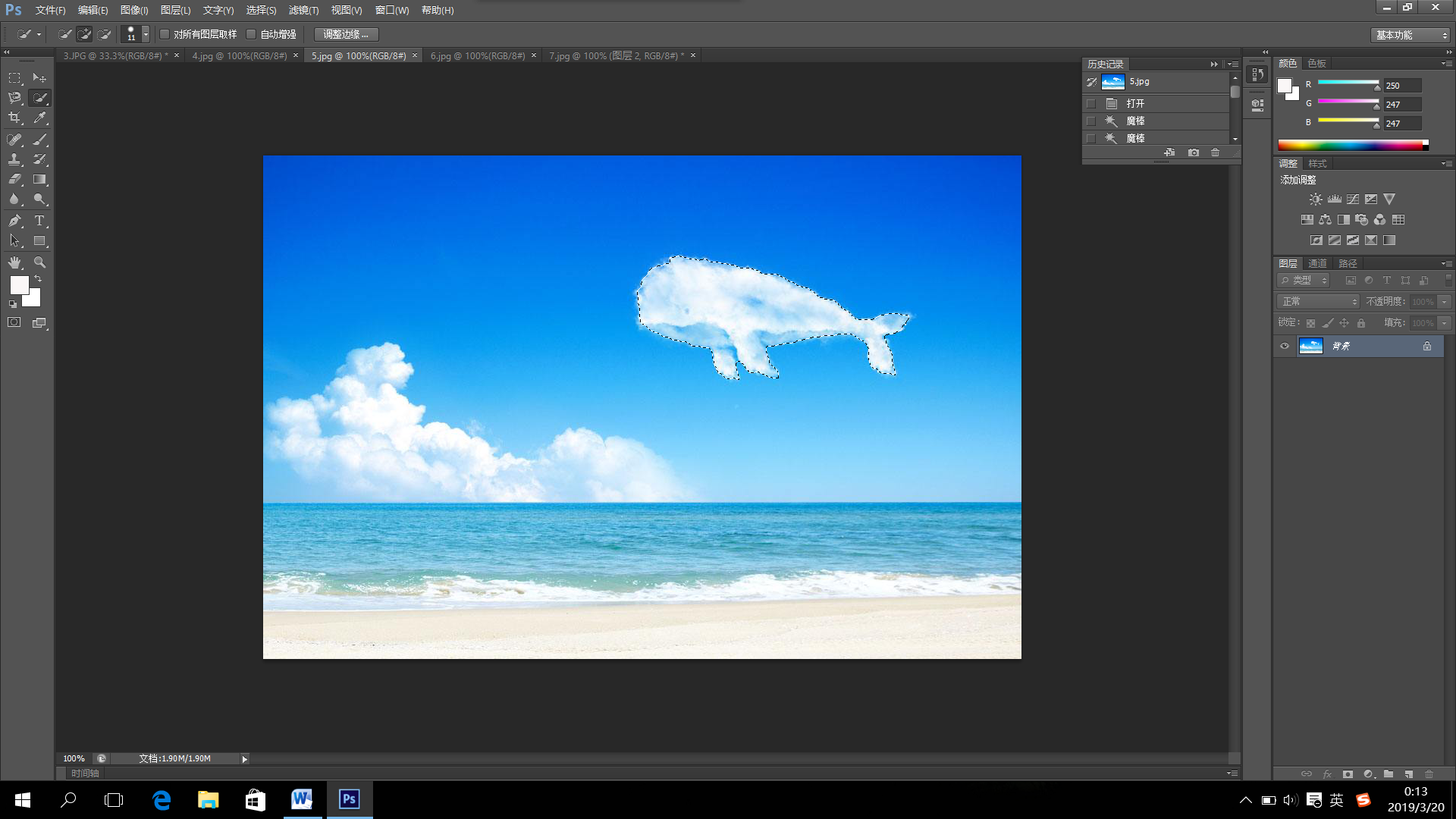Delete current history state trash icon

point(1216,152)
